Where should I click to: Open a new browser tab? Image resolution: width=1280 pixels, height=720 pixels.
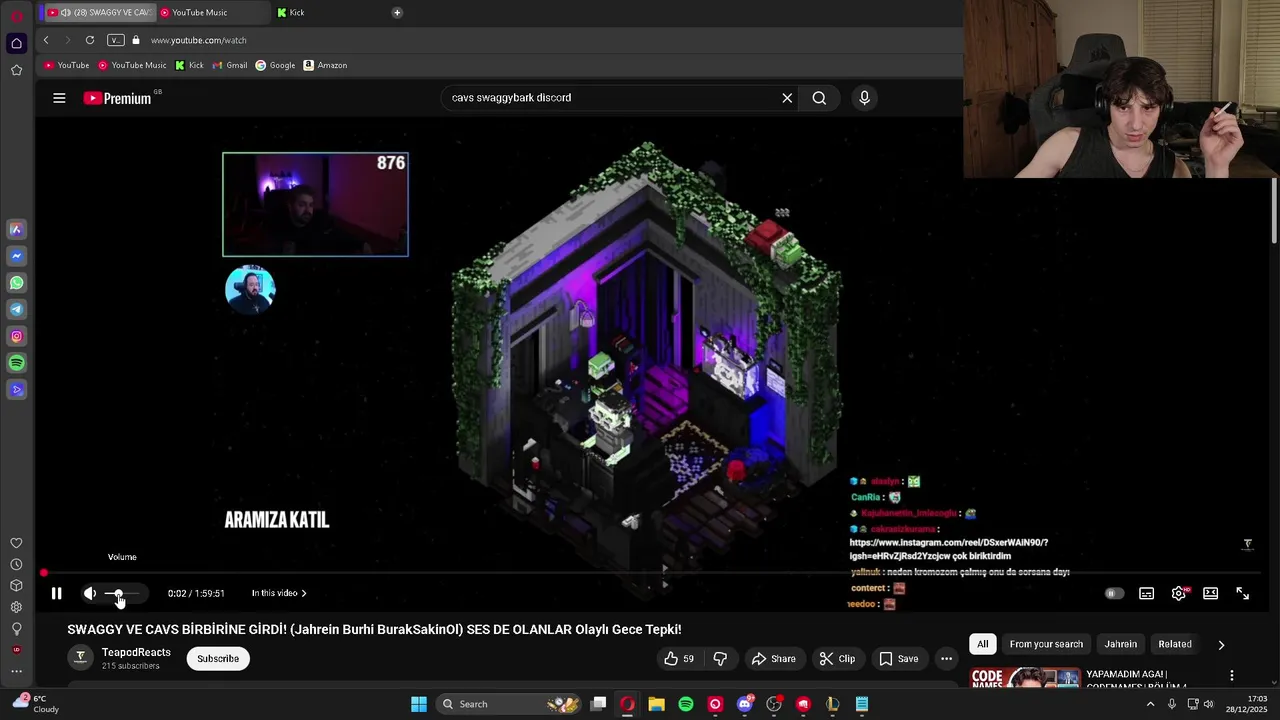(397, 12)
